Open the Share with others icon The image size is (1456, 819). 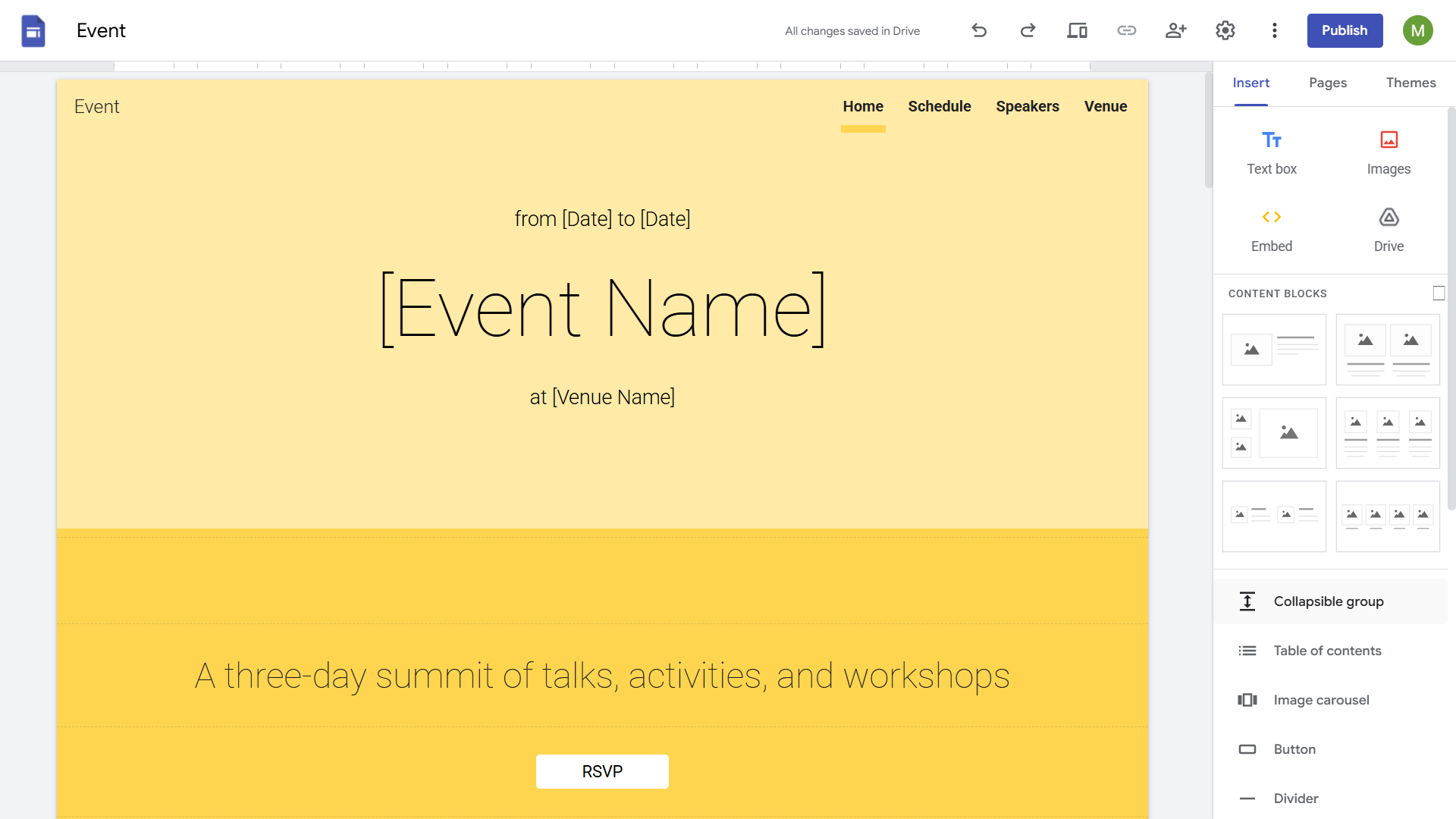point(1175,30)
